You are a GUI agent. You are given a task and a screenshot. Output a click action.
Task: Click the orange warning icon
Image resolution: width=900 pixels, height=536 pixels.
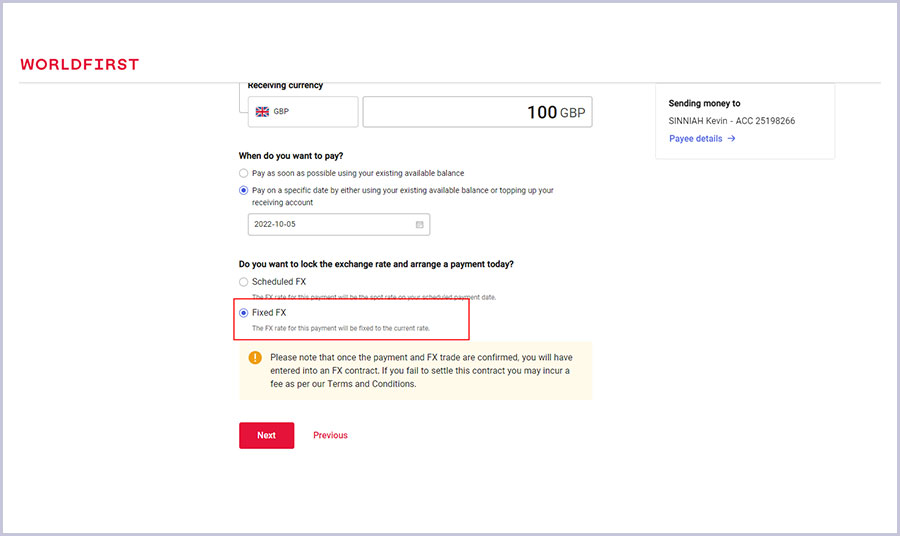point(255,357)
